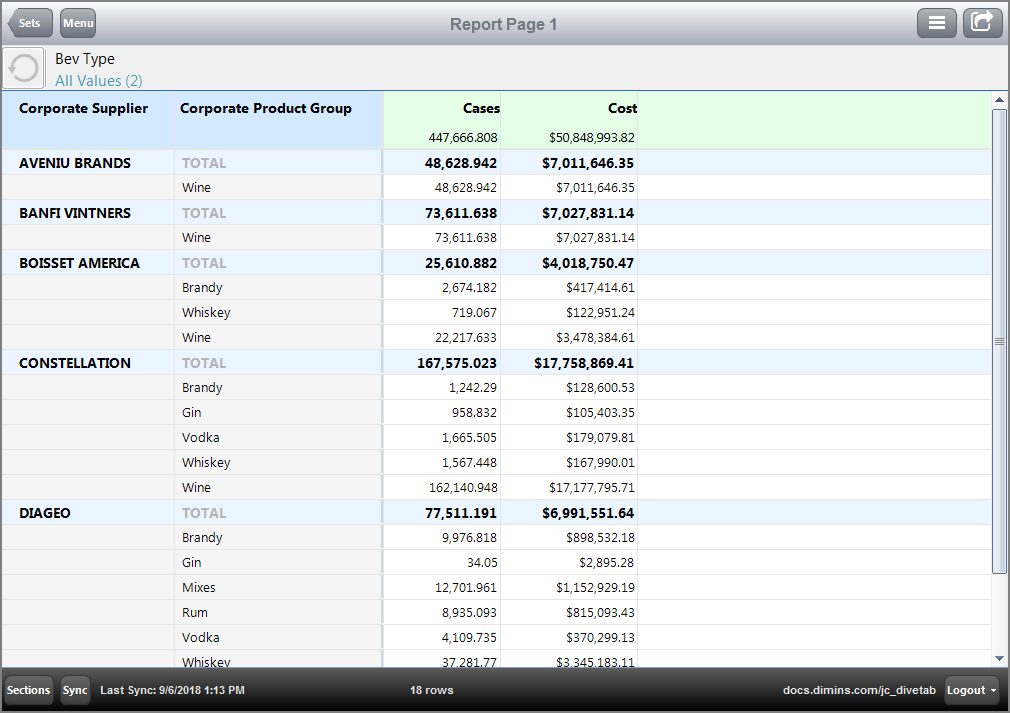This screenshot has width=1010, height=713.
Task: Select the Cases column header
Action: pyautogui.click(x=481, y=108)
